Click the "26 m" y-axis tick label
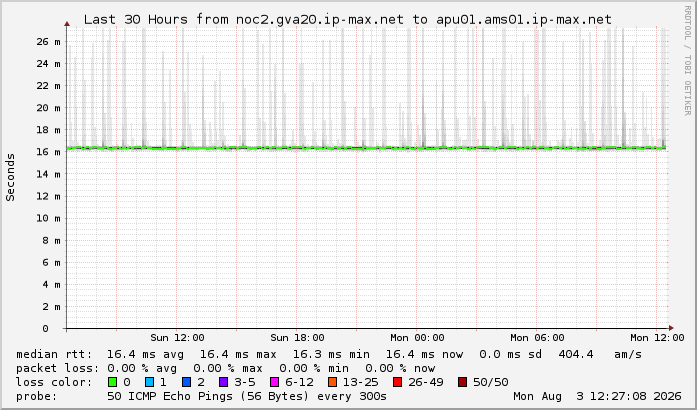 coord(48,42)
